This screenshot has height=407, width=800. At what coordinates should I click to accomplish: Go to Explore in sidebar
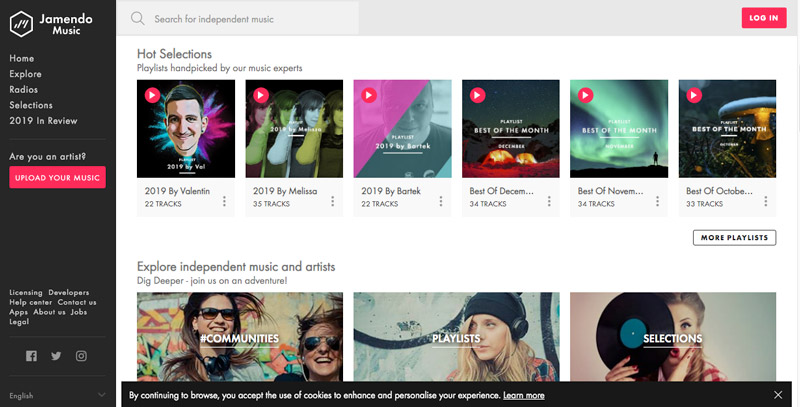point(25,74)
